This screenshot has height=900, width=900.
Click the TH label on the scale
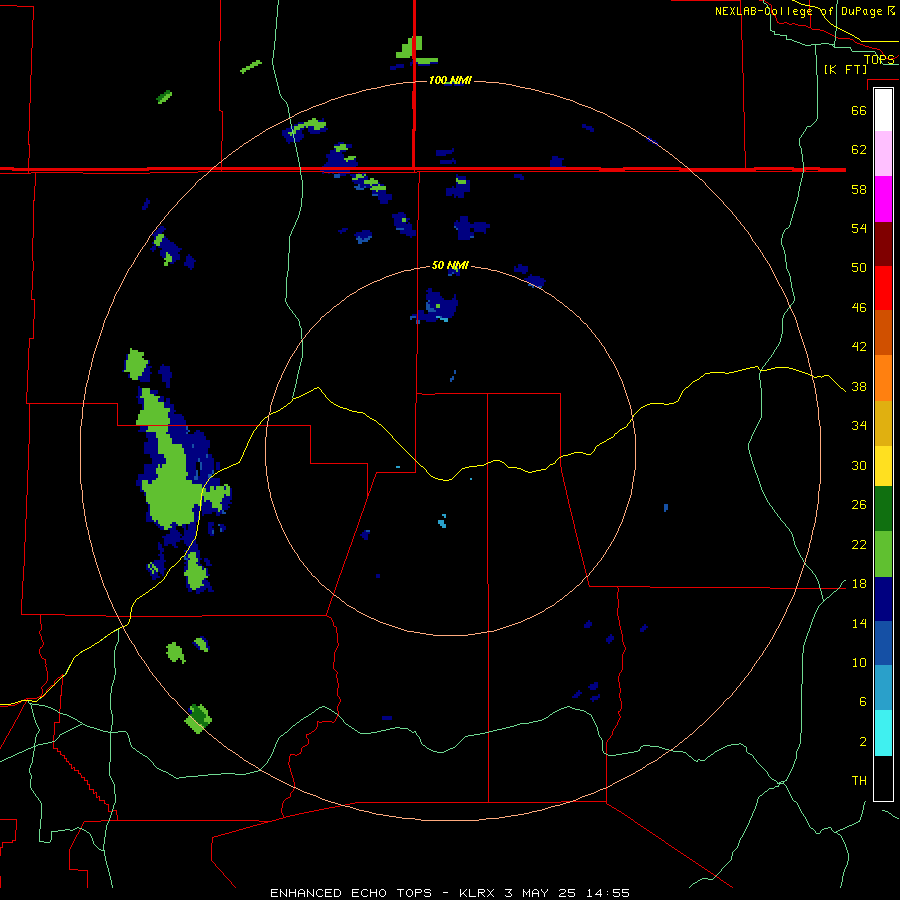click(x=859, y=780)
